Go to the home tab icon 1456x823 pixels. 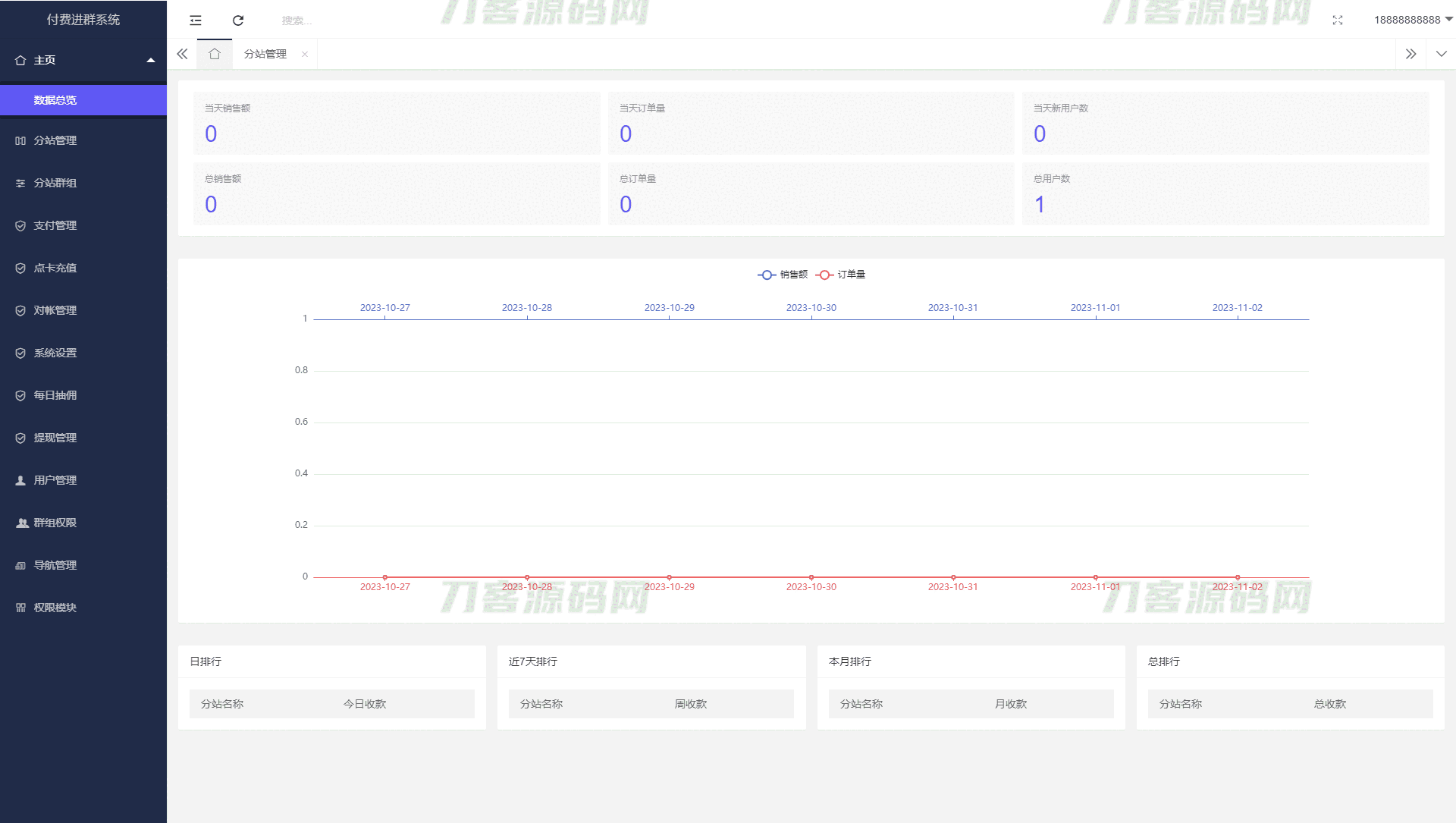[215, 54]
